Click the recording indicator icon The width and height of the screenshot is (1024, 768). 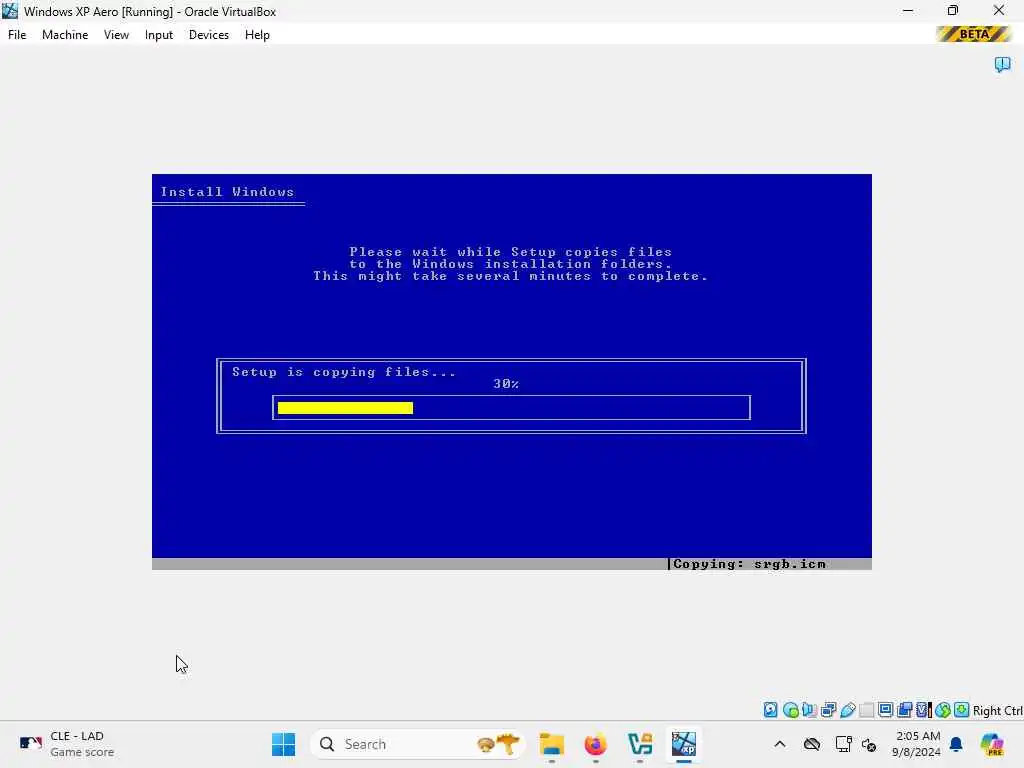(904, 710)
